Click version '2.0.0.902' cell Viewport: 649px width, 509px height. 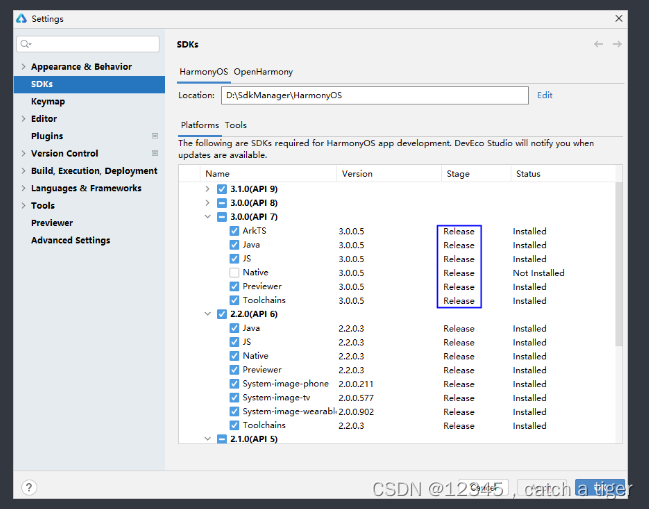356,412
